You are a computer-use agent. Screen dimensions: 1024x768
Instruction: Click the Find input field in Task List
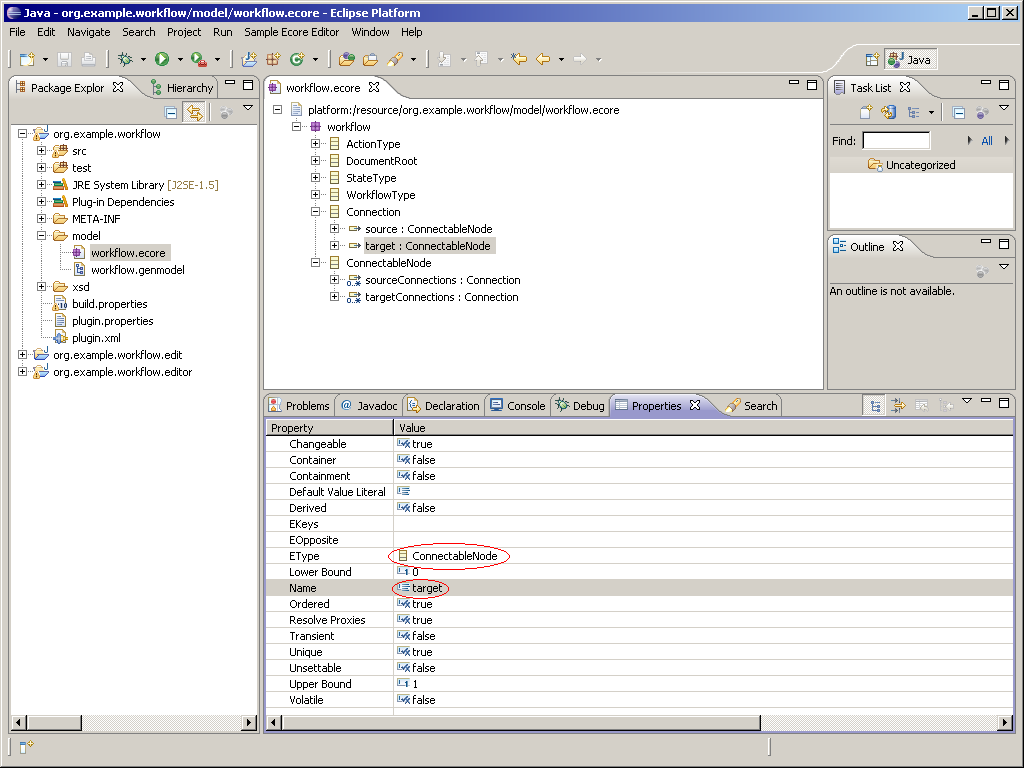[x=896, y=141]
